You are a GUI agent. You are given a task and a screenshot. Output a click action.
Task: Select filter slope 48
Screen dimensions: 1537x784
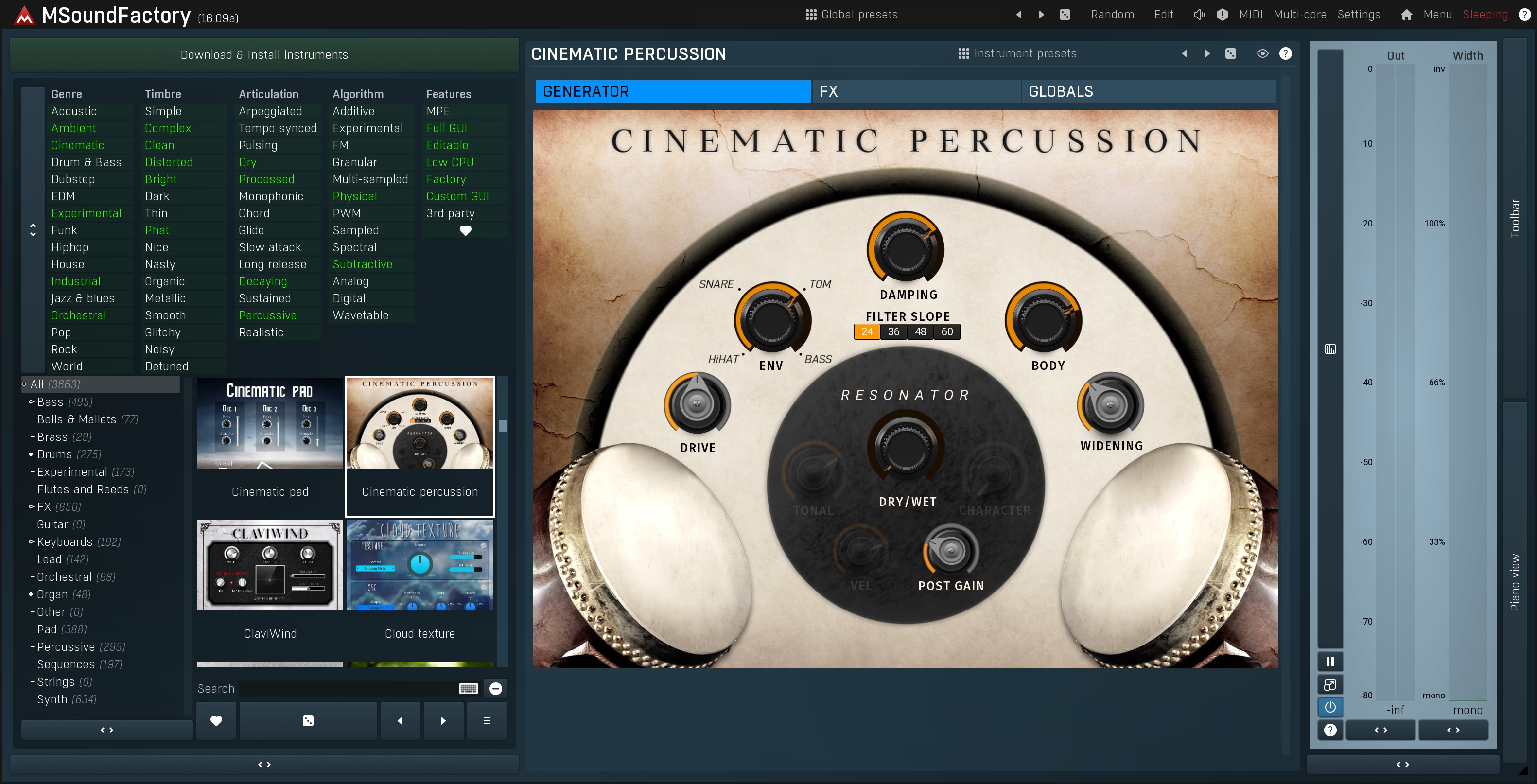pyautogui.click(x=920, y=332)
